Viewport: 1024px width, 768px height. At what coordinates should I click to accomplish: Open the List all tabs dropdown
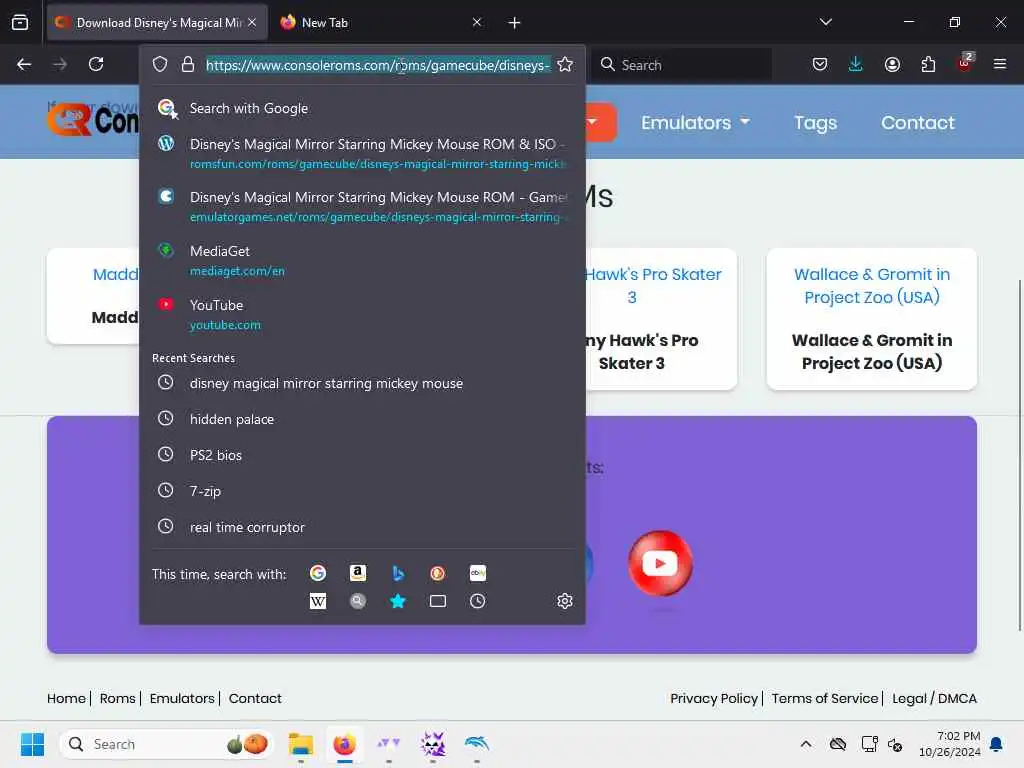[825, 22]
